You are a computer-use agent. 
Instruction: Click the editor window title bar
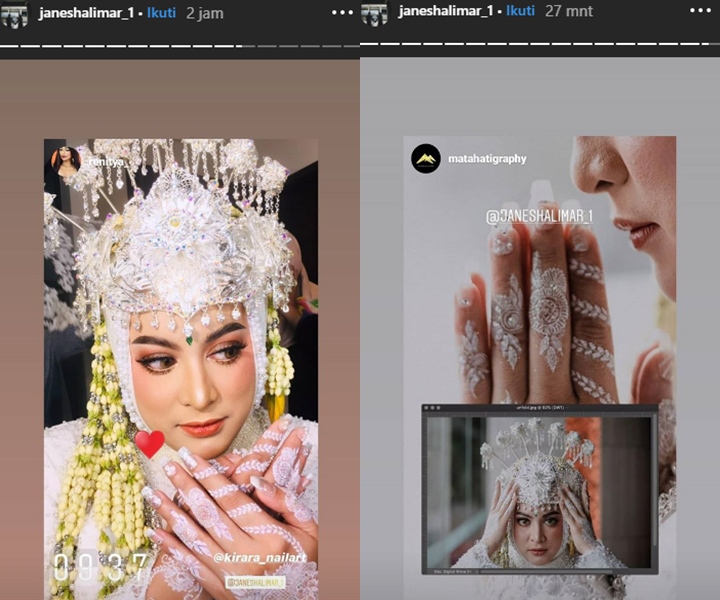click(x=540, y=408)
